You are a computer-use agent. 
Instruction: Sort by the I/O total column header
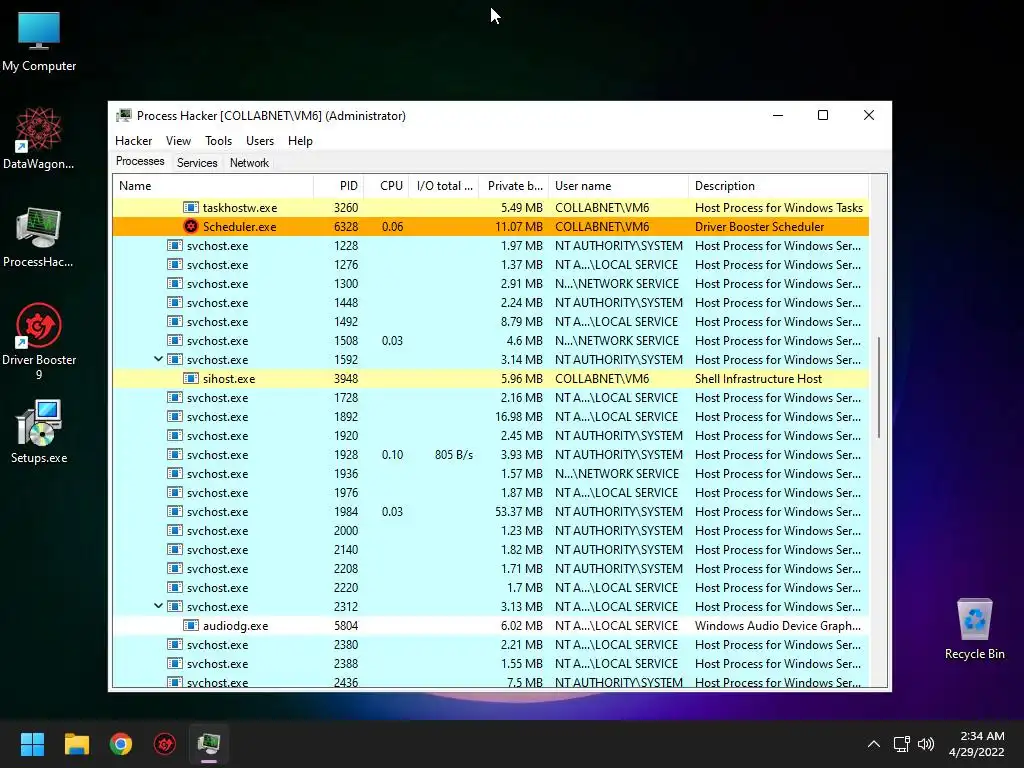coord(443,185)
